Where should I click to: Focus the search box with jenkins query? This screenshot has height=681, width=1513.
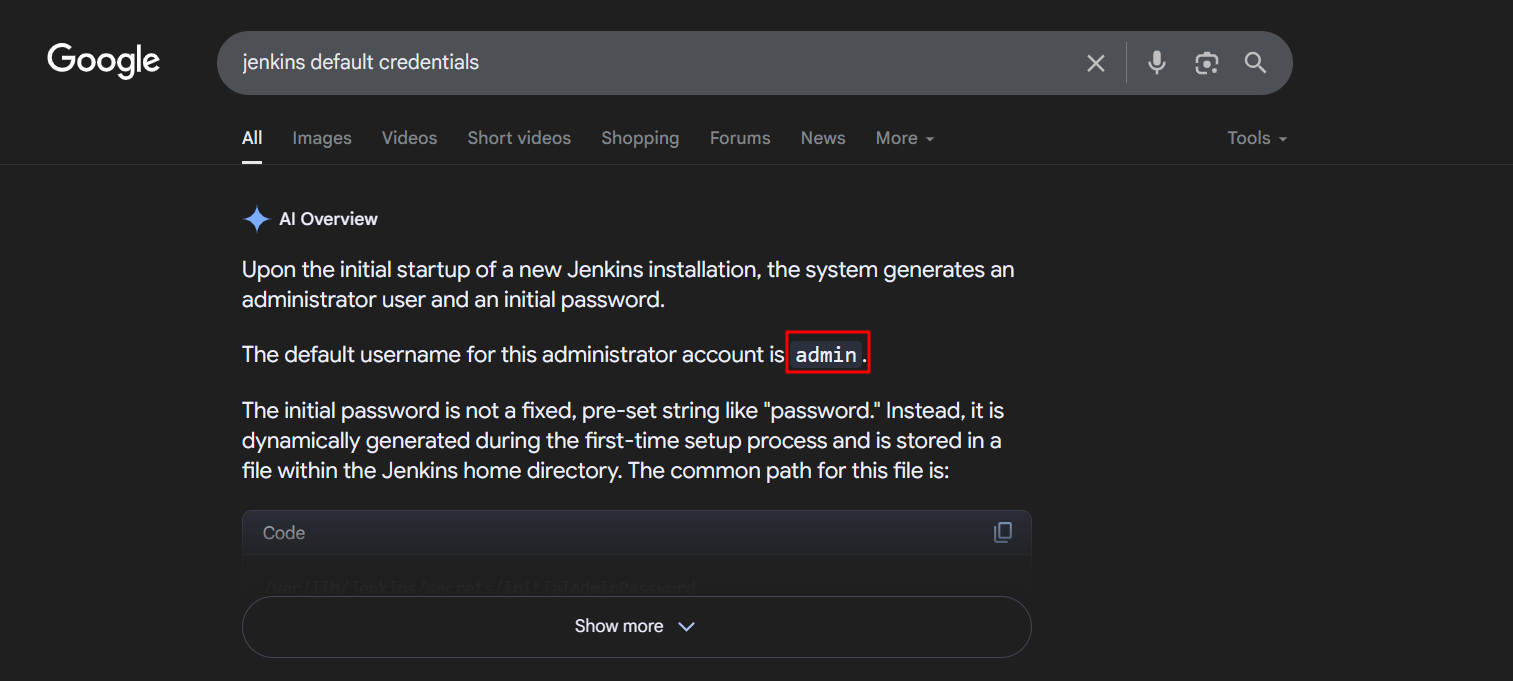coord(650,63)
